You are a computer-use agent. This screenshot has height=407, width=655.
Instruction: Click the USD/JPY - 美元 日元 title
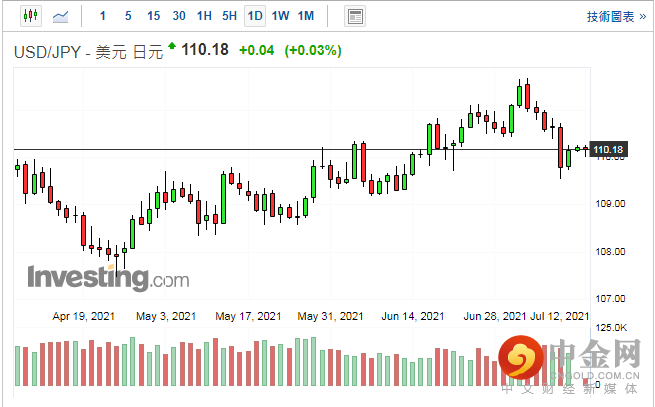(88, 52)
